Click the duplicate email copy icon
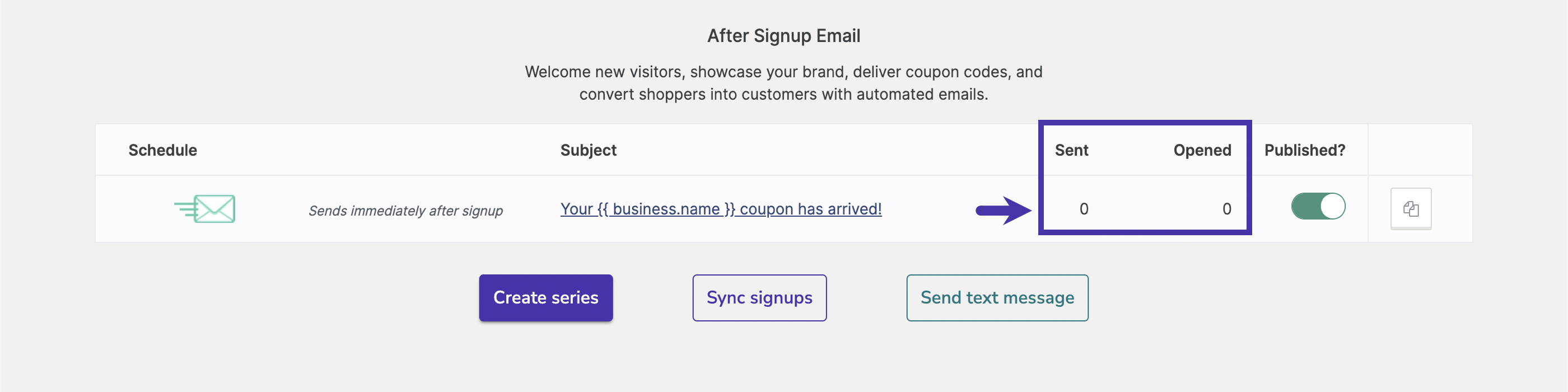This screenshot has height=392, width=1568. [1410, 209]
